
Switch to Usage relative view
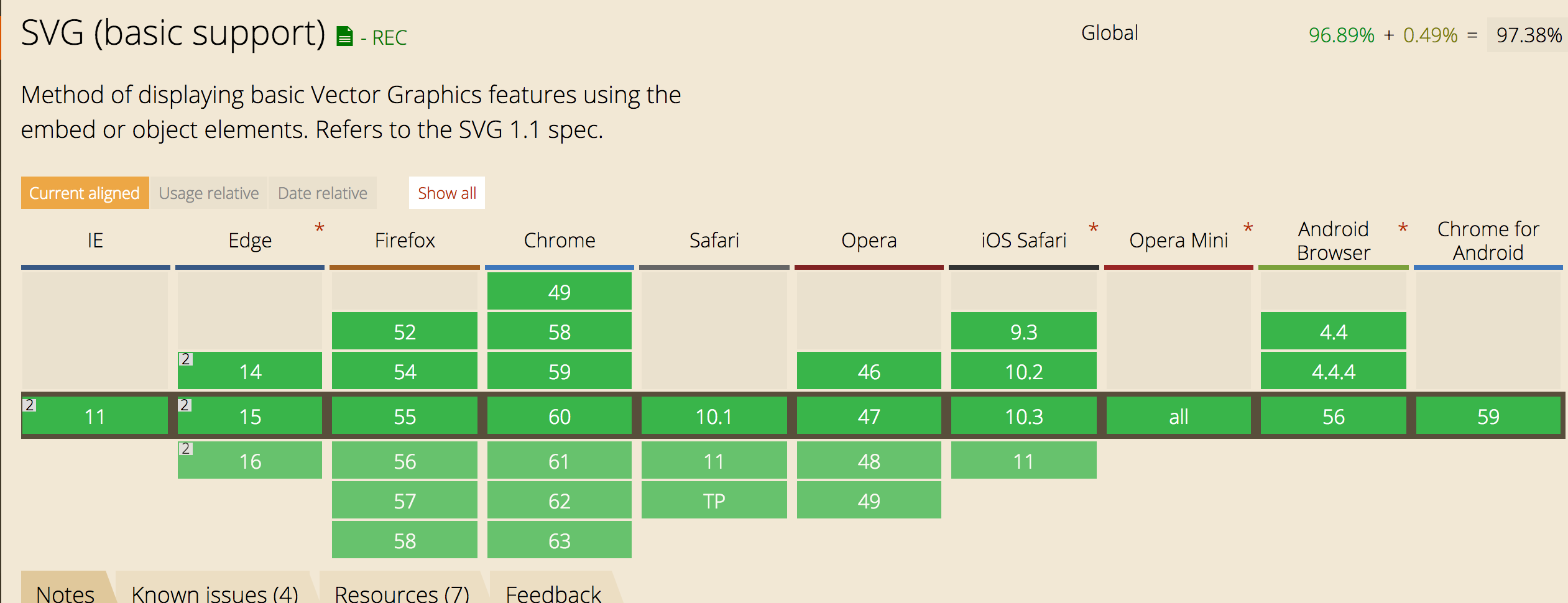pos(209,193)
